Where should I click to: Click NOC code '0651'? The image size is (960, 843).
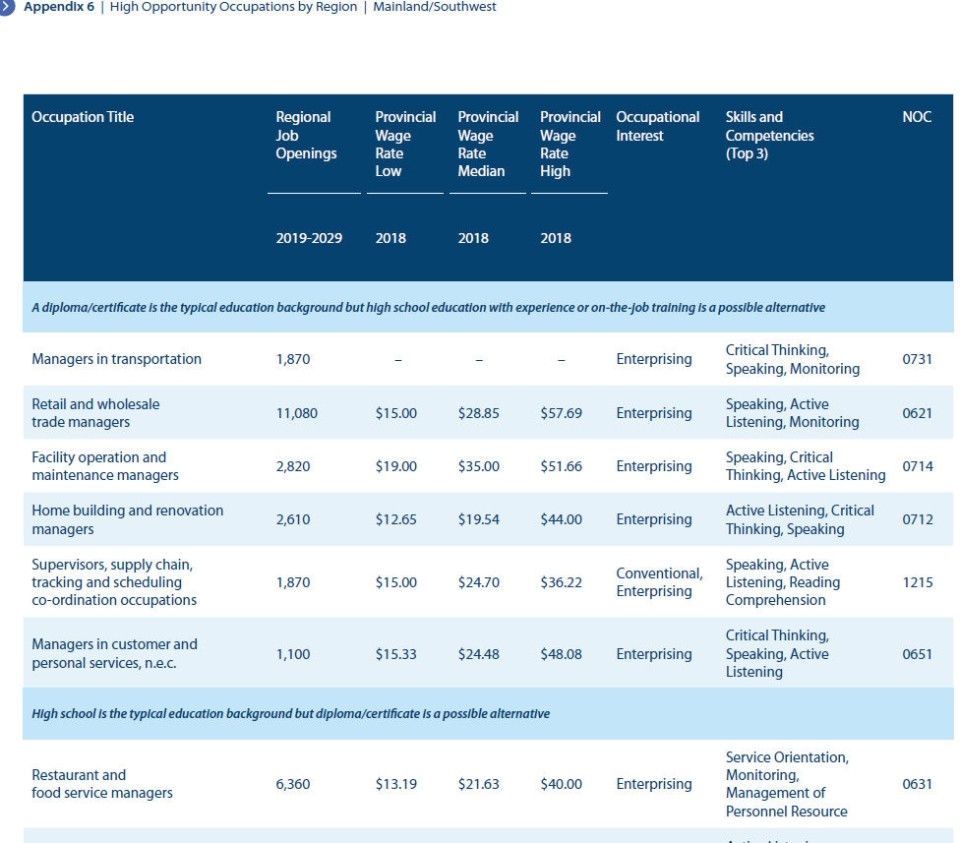tap(917, 654)
